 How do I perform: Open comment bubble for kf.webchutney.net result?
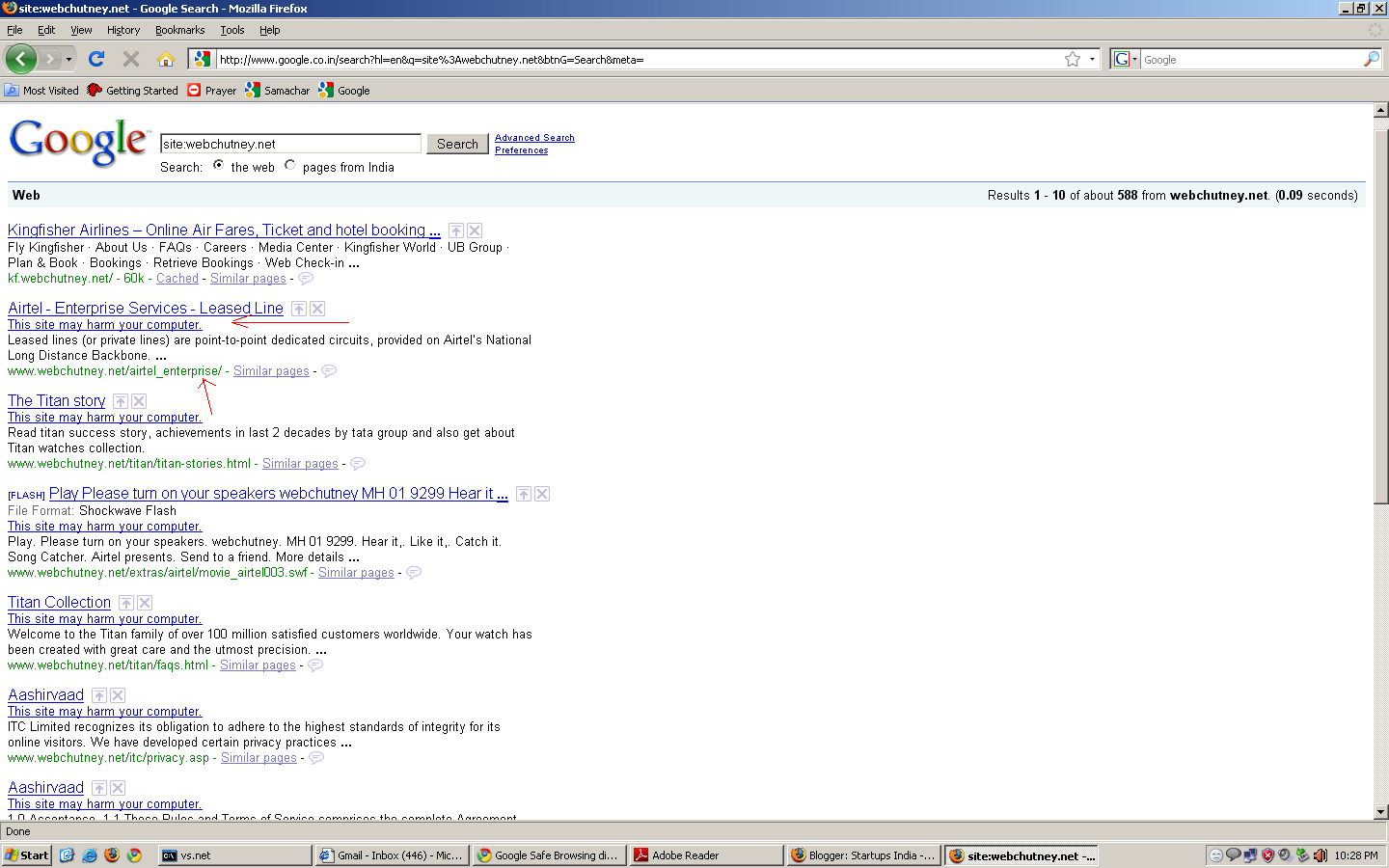306,279
